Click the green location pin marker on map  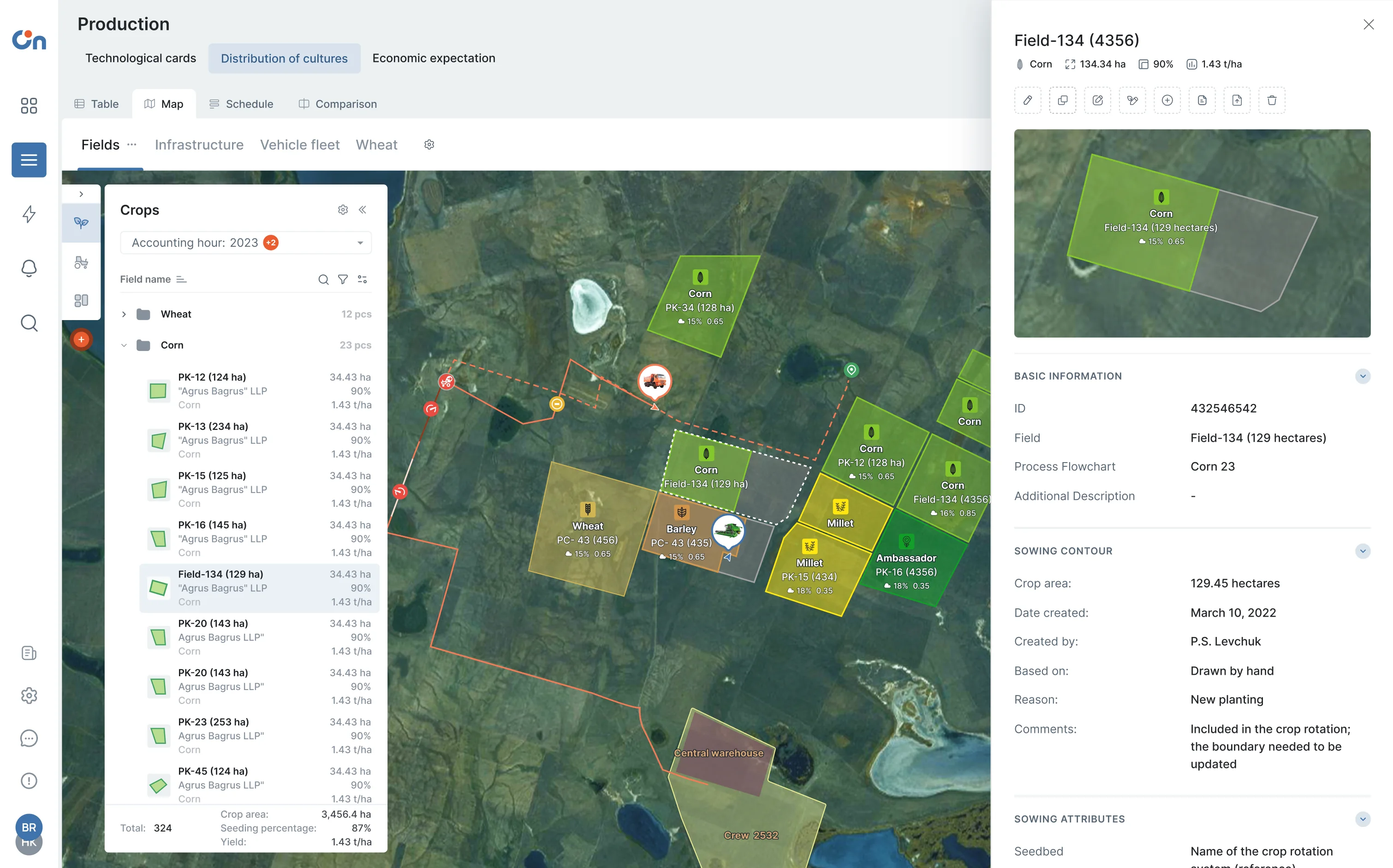click(x=852, y=370)
